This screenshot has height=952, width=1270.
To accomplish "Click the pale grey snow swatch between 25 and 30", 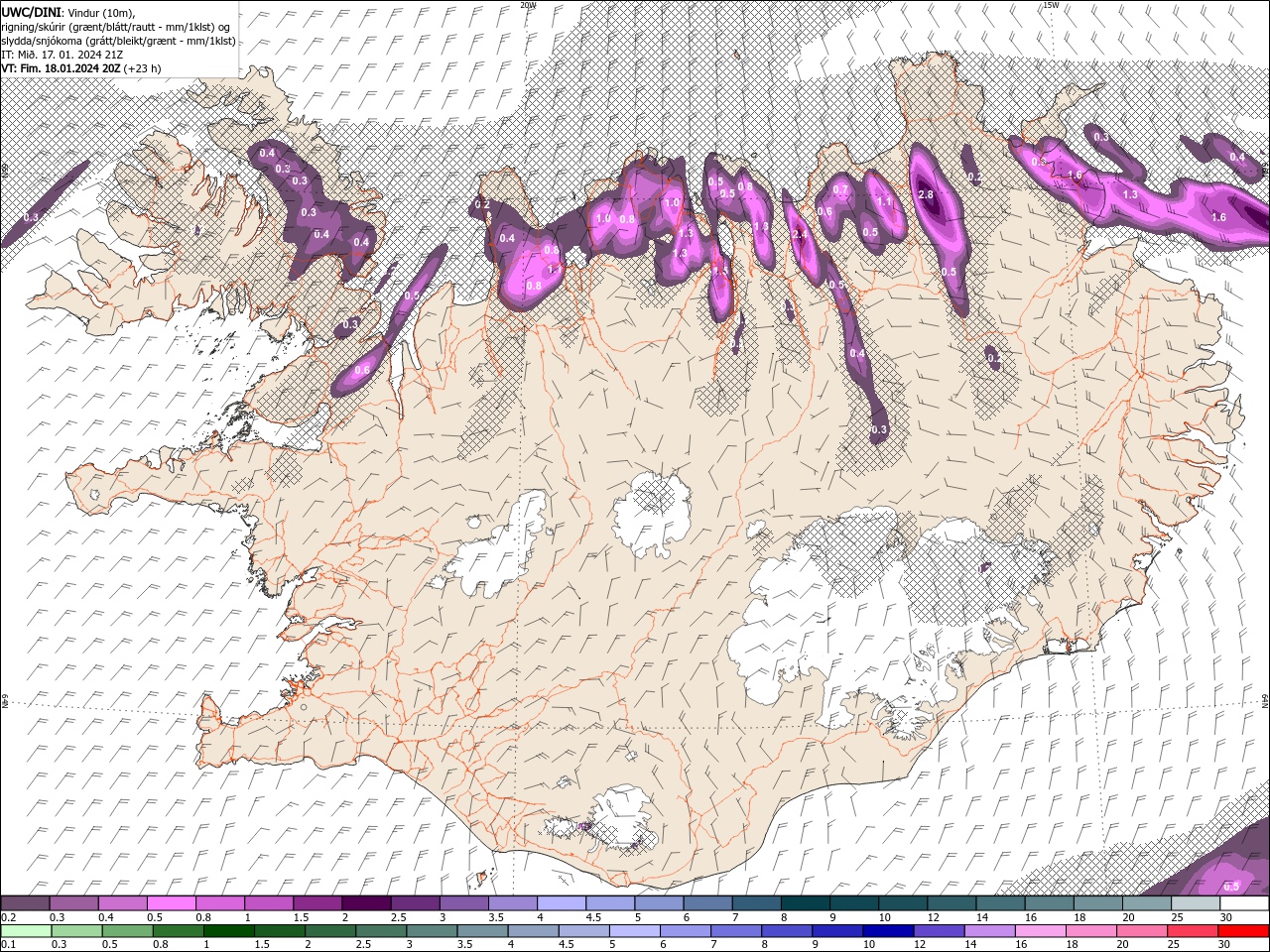I will point(1196,903).
